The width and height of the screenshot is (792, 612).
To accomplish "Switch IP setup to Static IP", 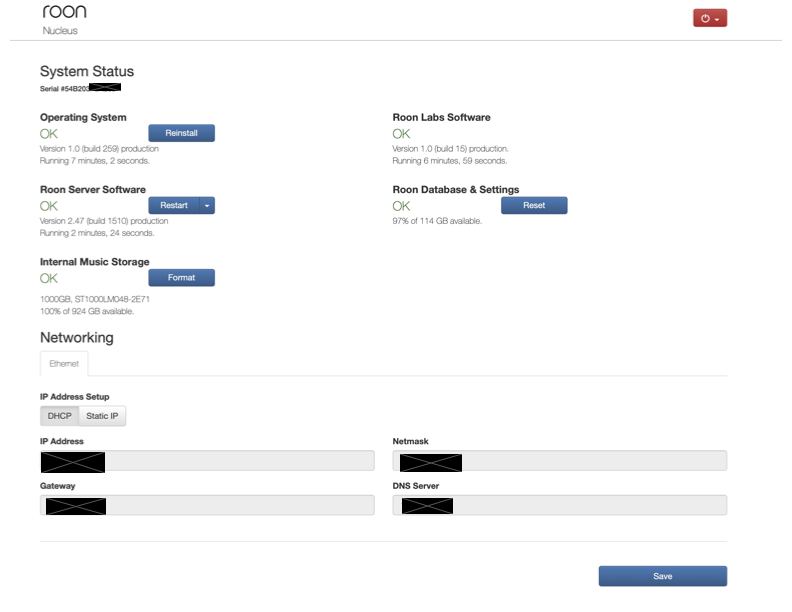I will [x=102, y=416].
